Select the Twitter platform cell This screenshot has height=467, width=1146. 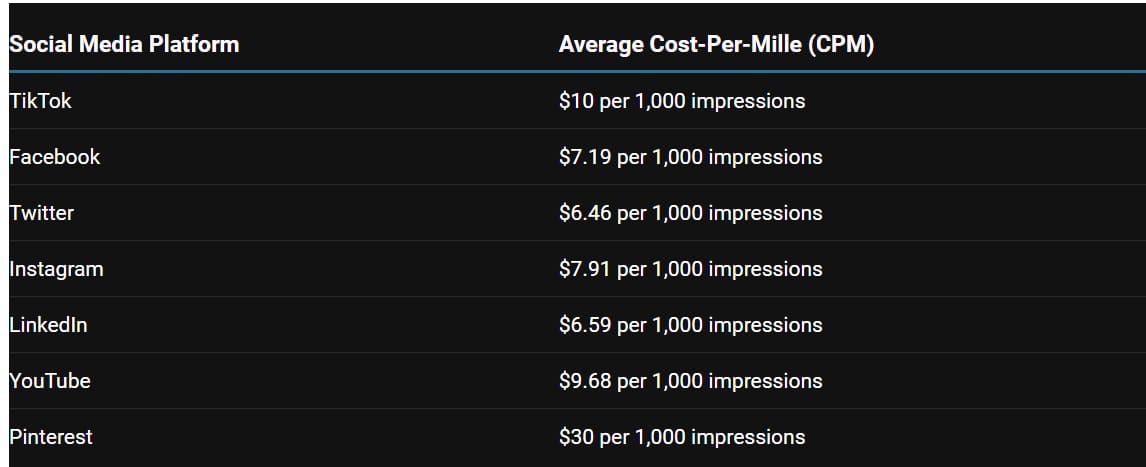pyautogui.click(x=41, y=213)
